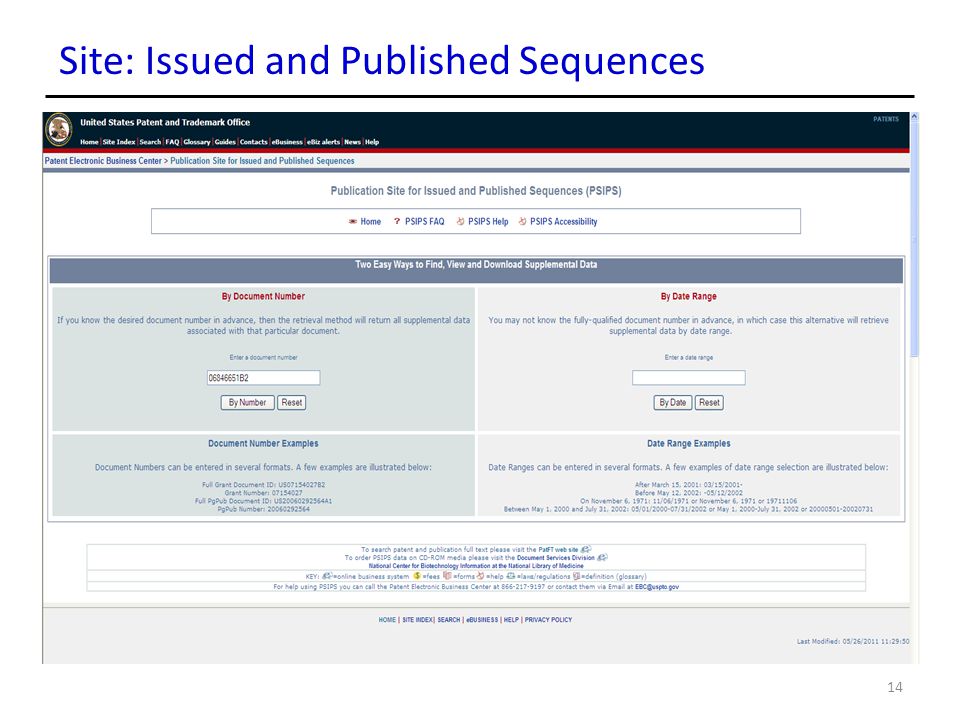
Task: Open eBiz alerts in top navigation
Action: click(x=323, y=142)
